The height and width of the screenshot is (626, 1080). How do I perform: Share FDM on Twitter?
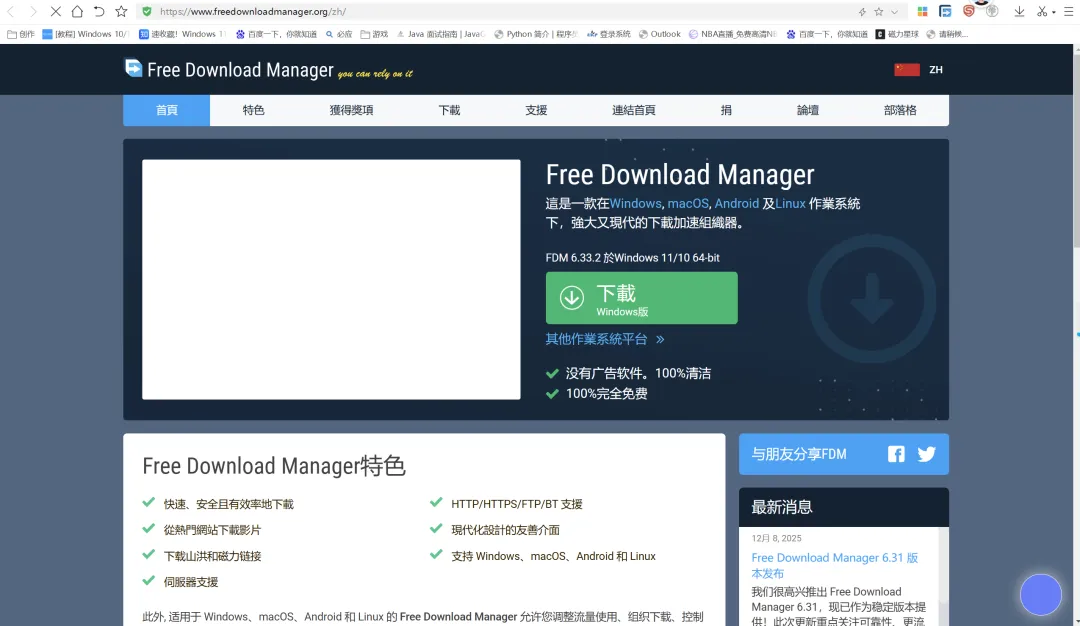pos(926,454)
